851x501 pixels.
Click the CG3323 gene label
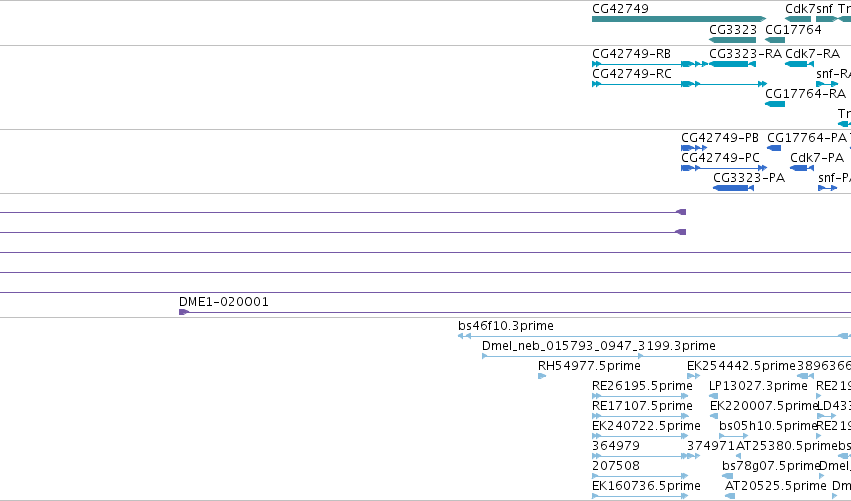click(x=733, y=30)
